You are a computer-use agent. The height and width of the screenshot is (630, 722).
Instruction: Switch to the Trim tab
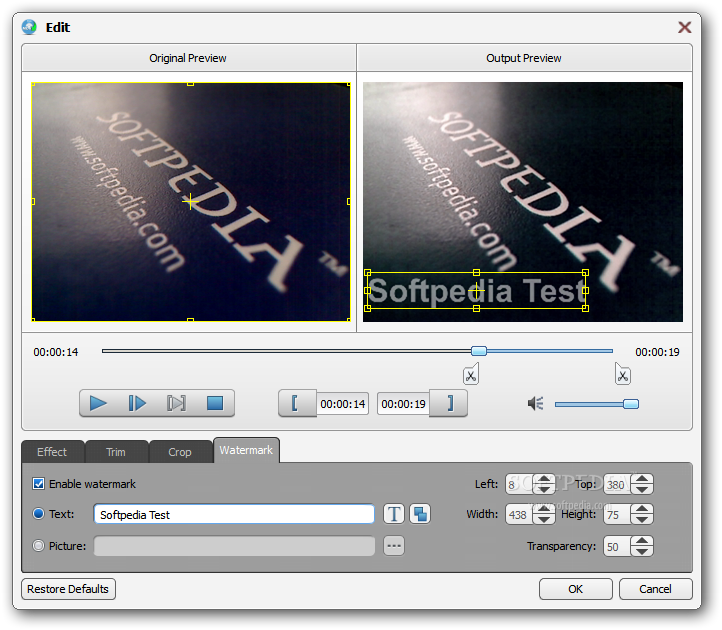point(116,452)
